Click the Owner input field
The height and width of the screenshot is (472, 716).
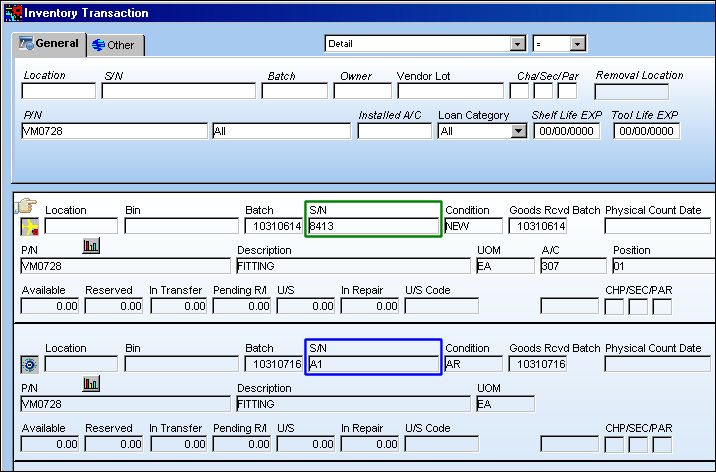(x=363, y=91)
